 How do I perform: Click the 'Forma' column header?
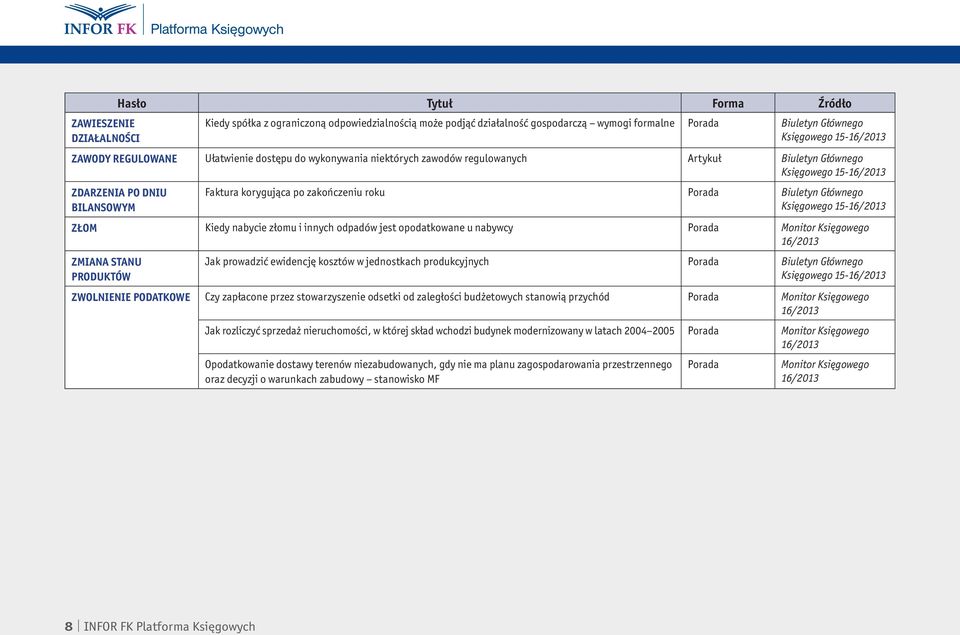(x=728, y=103)
